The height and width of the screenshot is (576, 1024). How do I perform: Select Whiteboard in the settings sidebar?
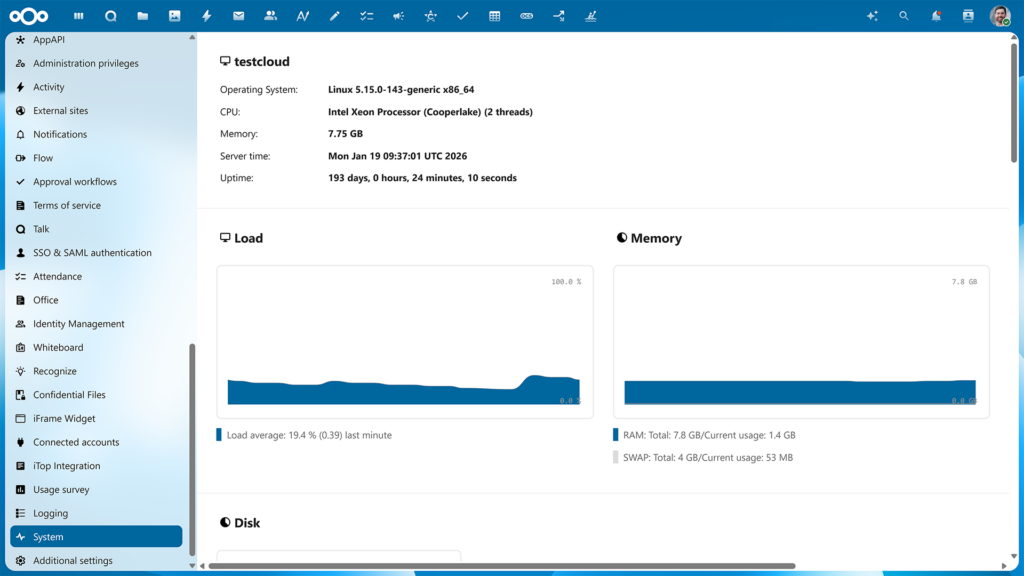coord(95,347)
